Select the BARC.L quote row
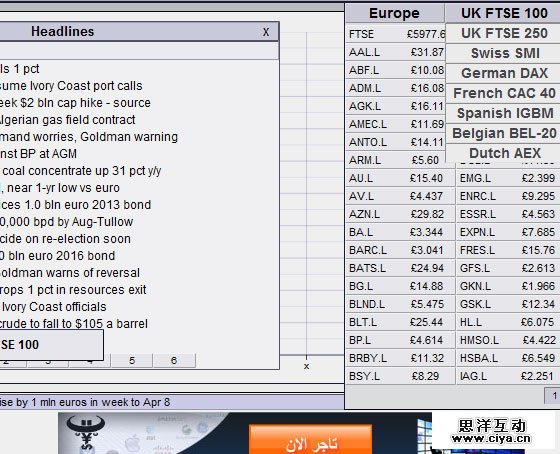This screenshot has width=560, height=454. pyautogui.click(x=396, y=250)
